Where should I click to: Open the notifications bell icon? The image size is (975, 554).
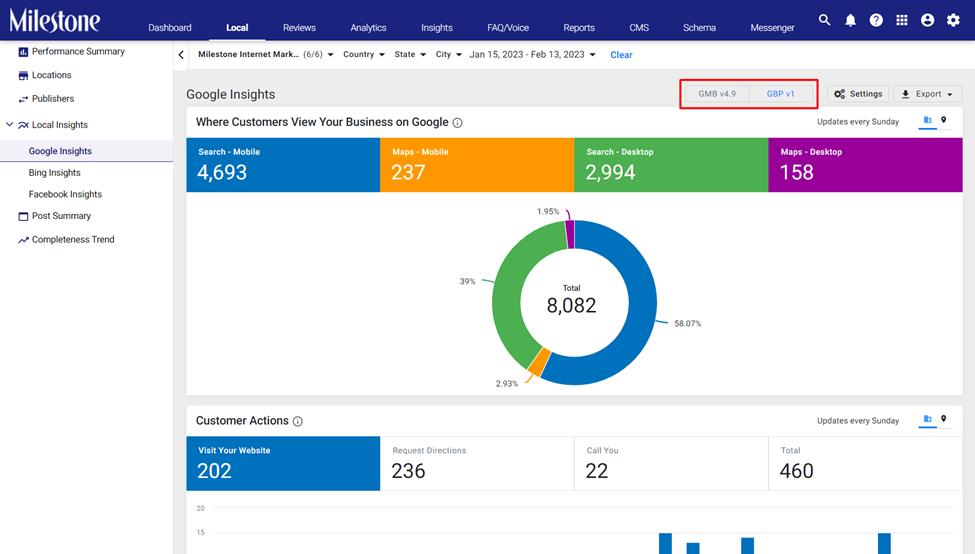tap(850, 20)
